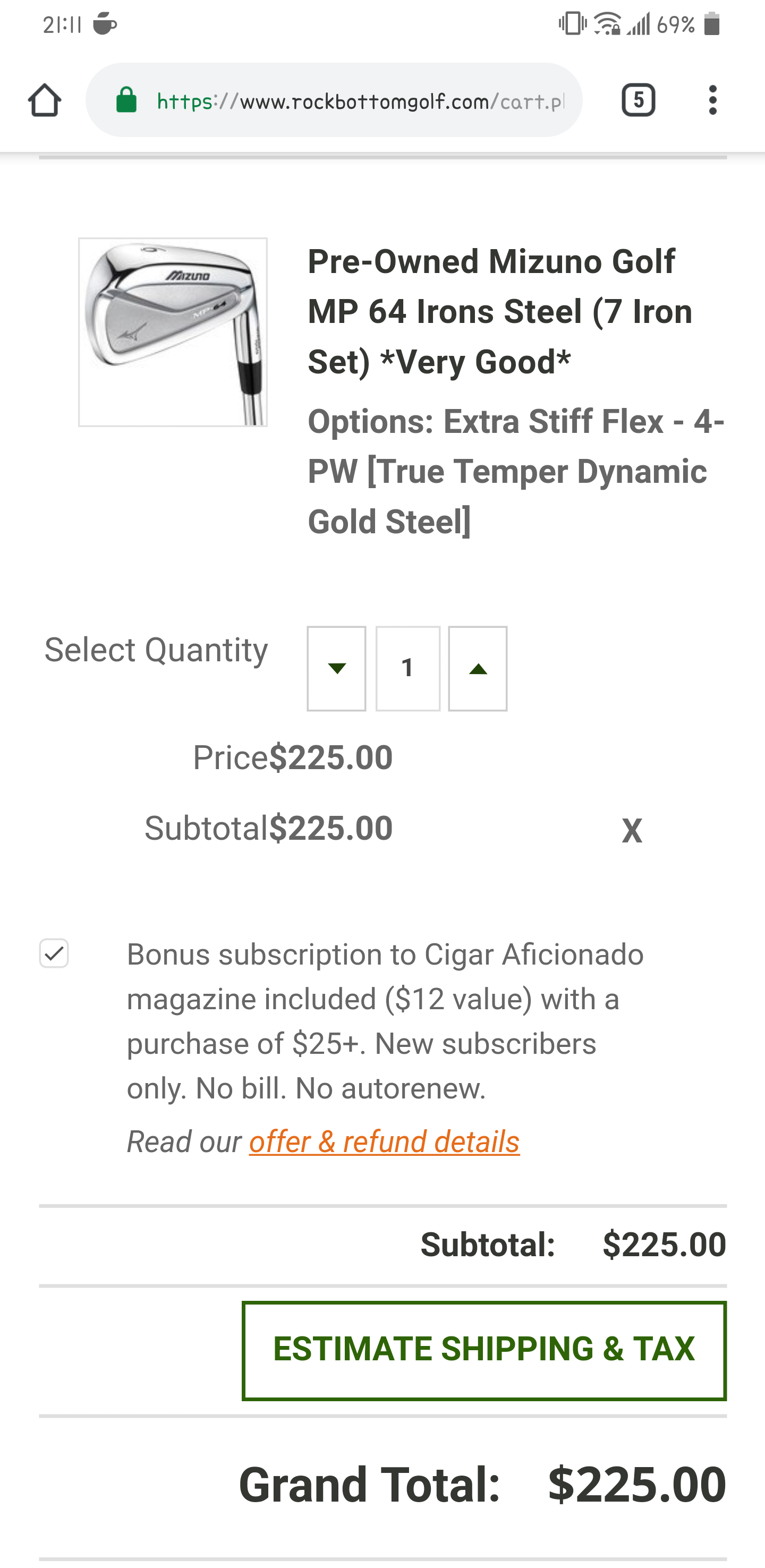This screenshot has width=765, height=1568.
Task: Tap the Grand Total amount $225.00
Action: 636,1485
